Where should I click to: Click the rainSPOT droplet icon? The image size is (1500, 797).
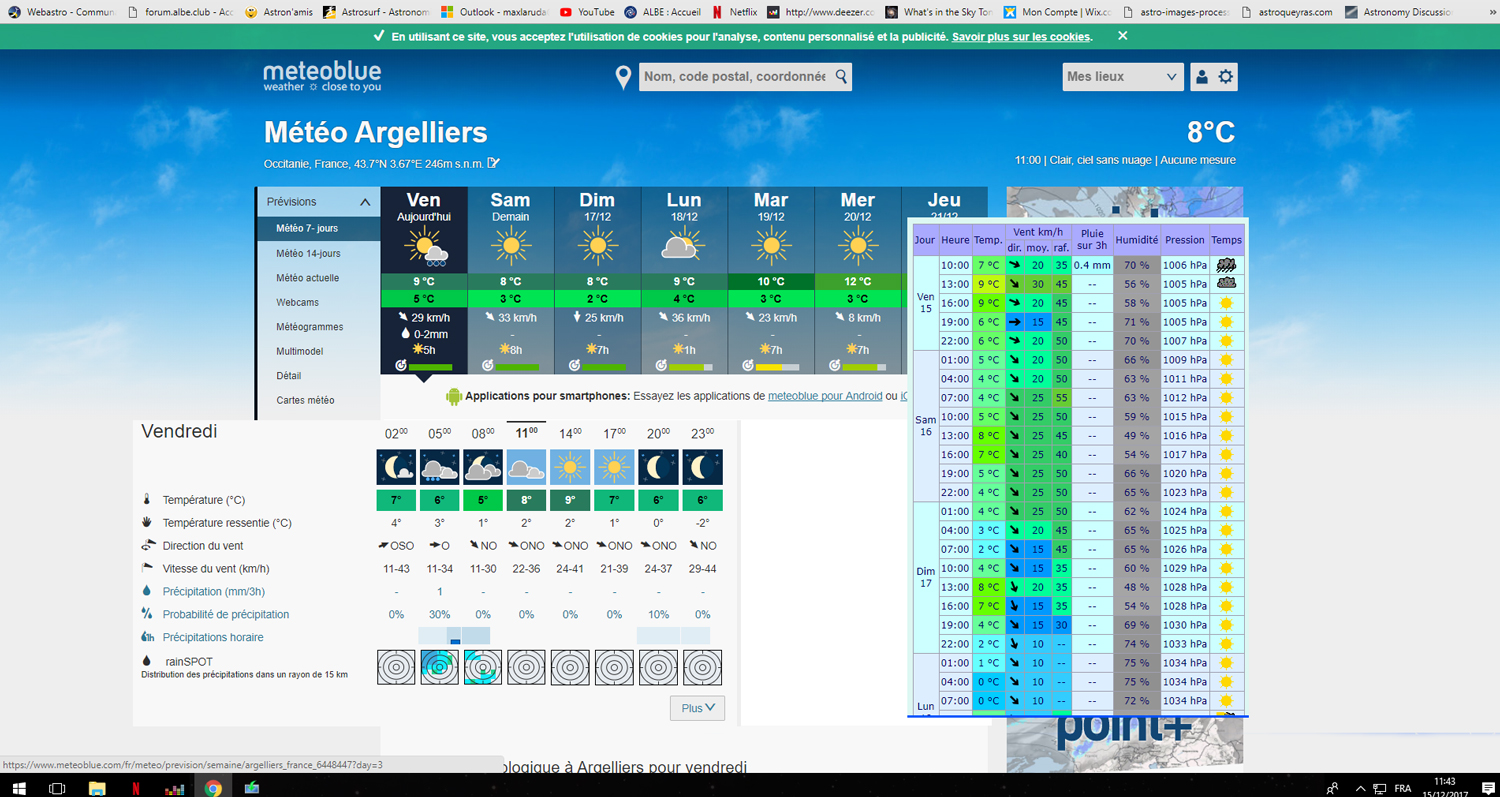tap(149, 659)
